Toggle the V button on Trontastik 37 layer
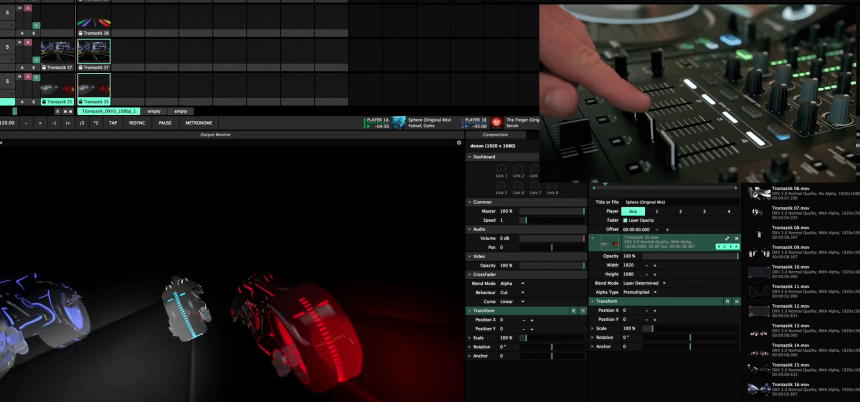The image size is (860, 402). 36,59
